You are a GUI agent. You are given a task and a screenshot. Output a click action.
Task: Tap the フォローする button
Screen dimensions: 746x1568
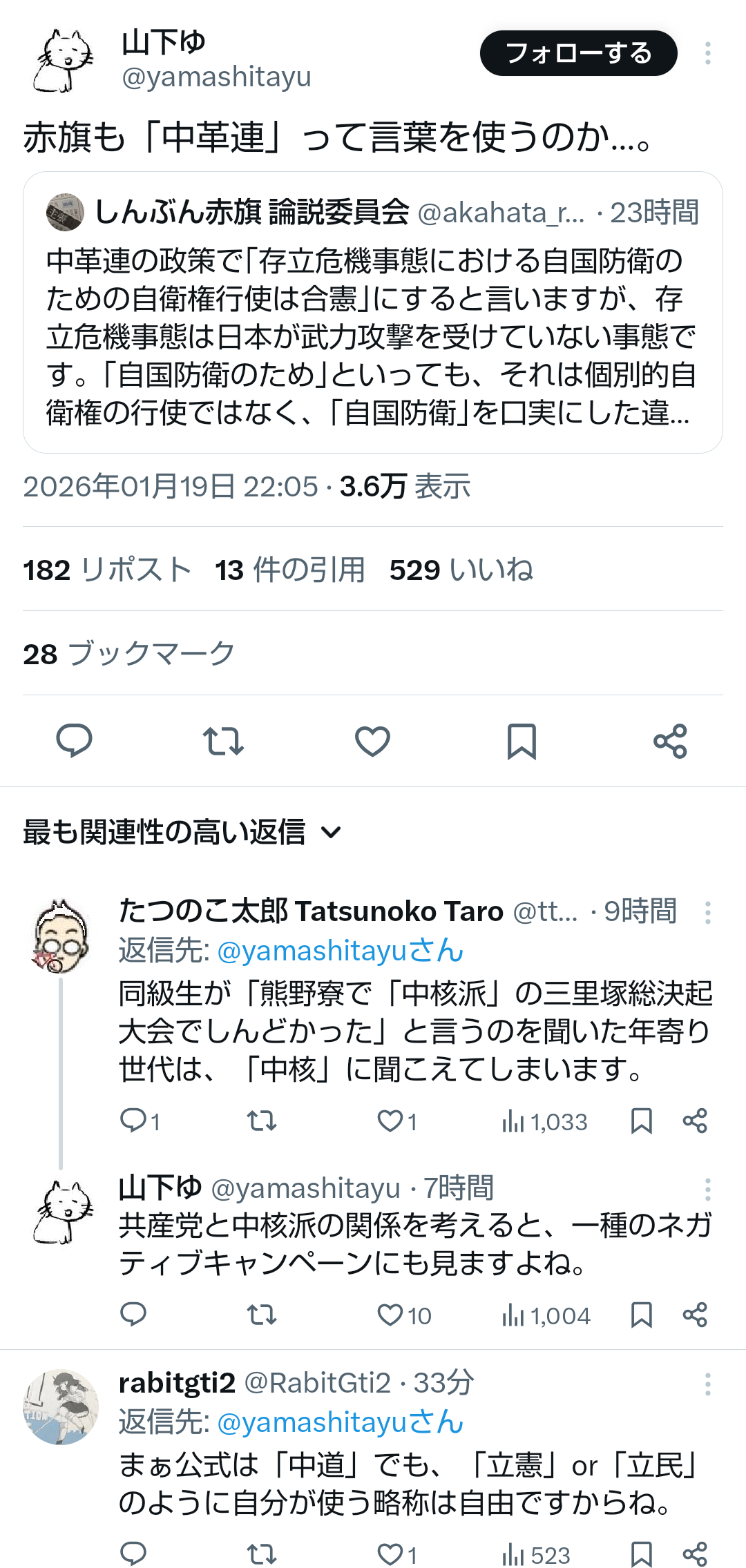tap(578, 53)
